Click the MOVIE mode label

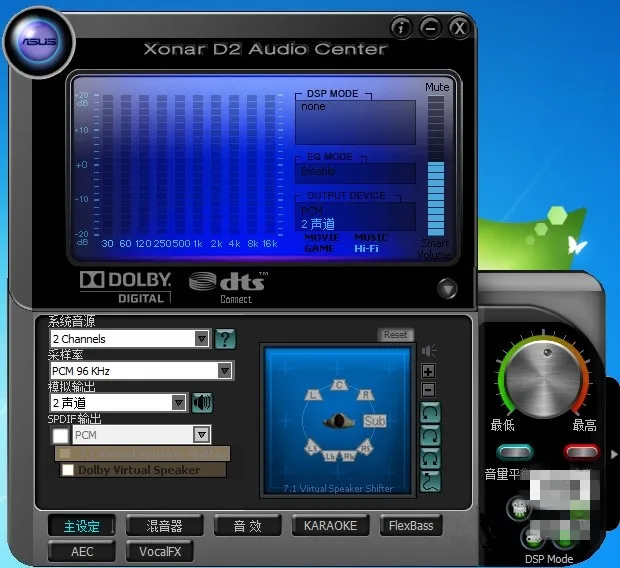pyautogui.click(x=321, y=238)
